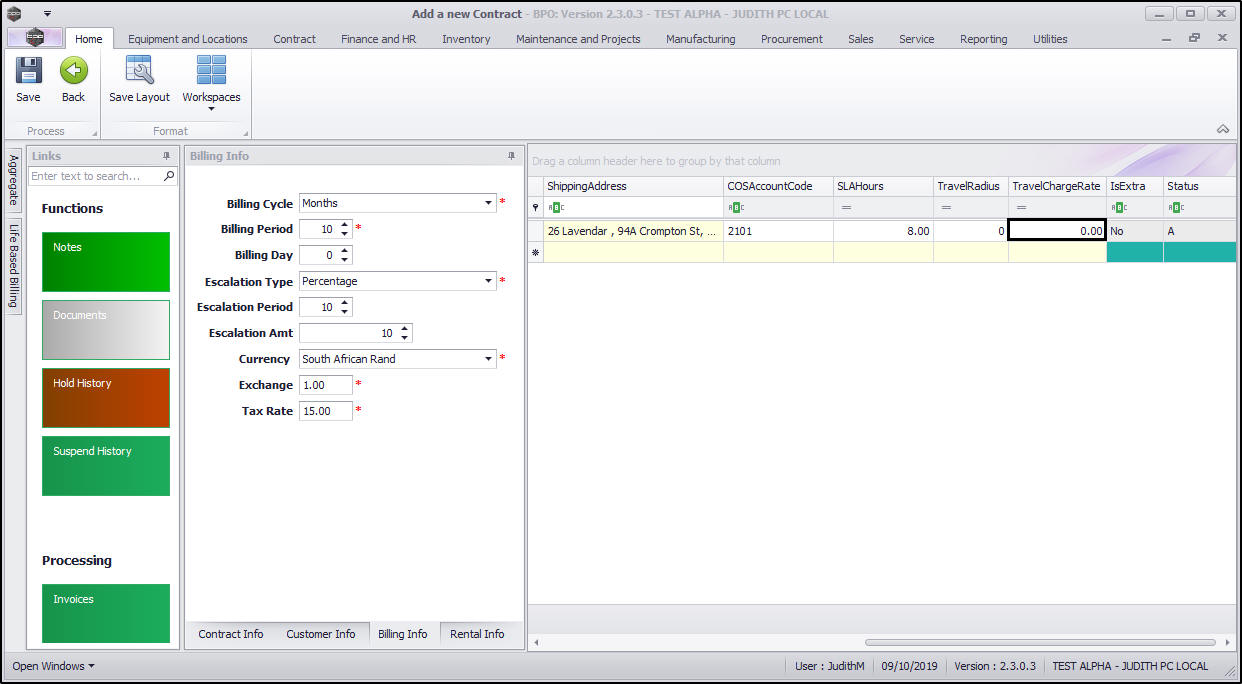
Task: Decrease Escalation Period with down spinner
Action: coord(345,312)
